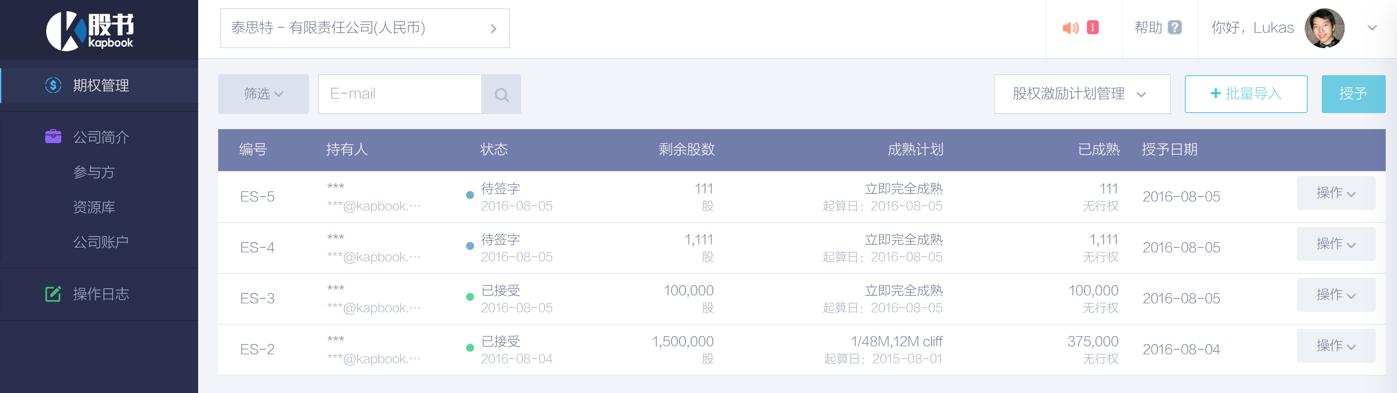Select 参与方 in the sidebar
This screenshot has width=1397, height=393.
pyautogui.click(x=94, y=172)
